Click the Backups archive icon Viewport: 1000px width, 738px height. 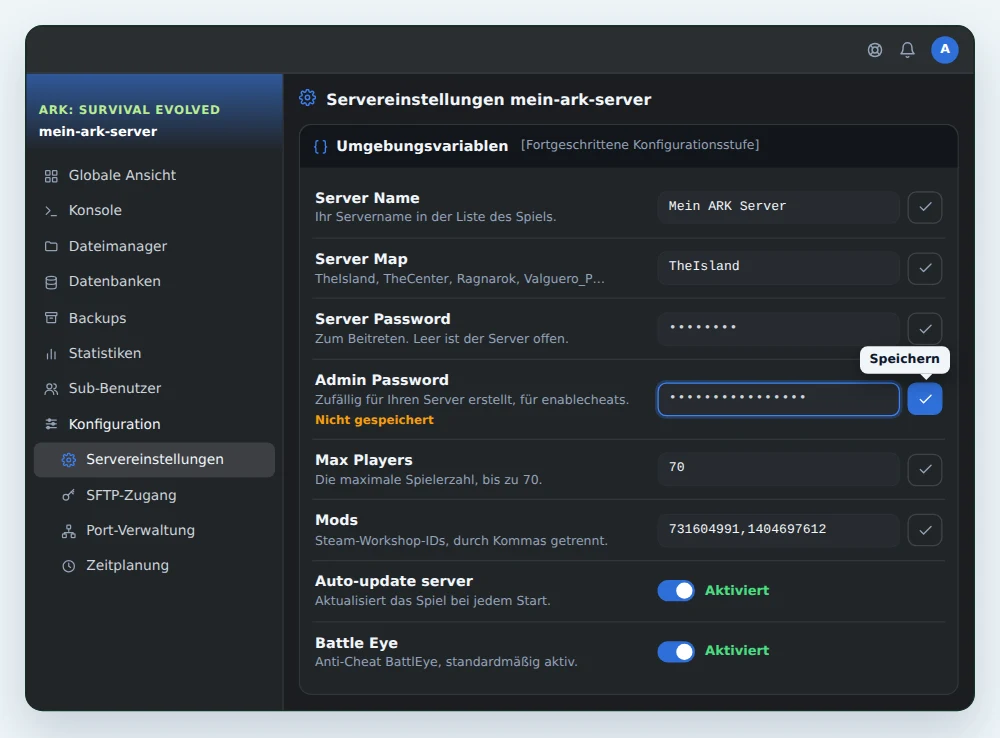coord(51,318)
